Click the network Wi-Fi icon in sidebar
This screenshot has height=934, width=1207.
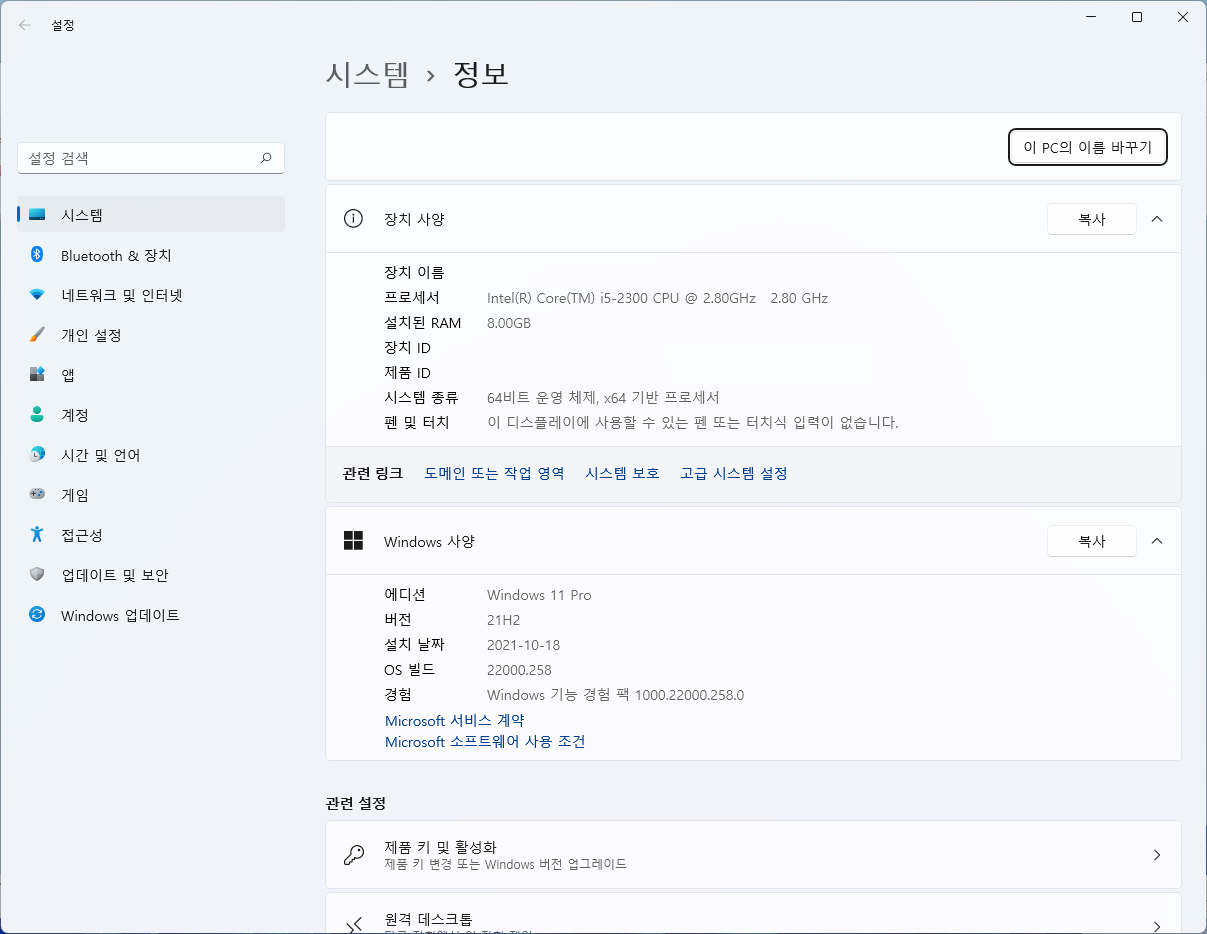pyautogui.click(x=37, y=295)
